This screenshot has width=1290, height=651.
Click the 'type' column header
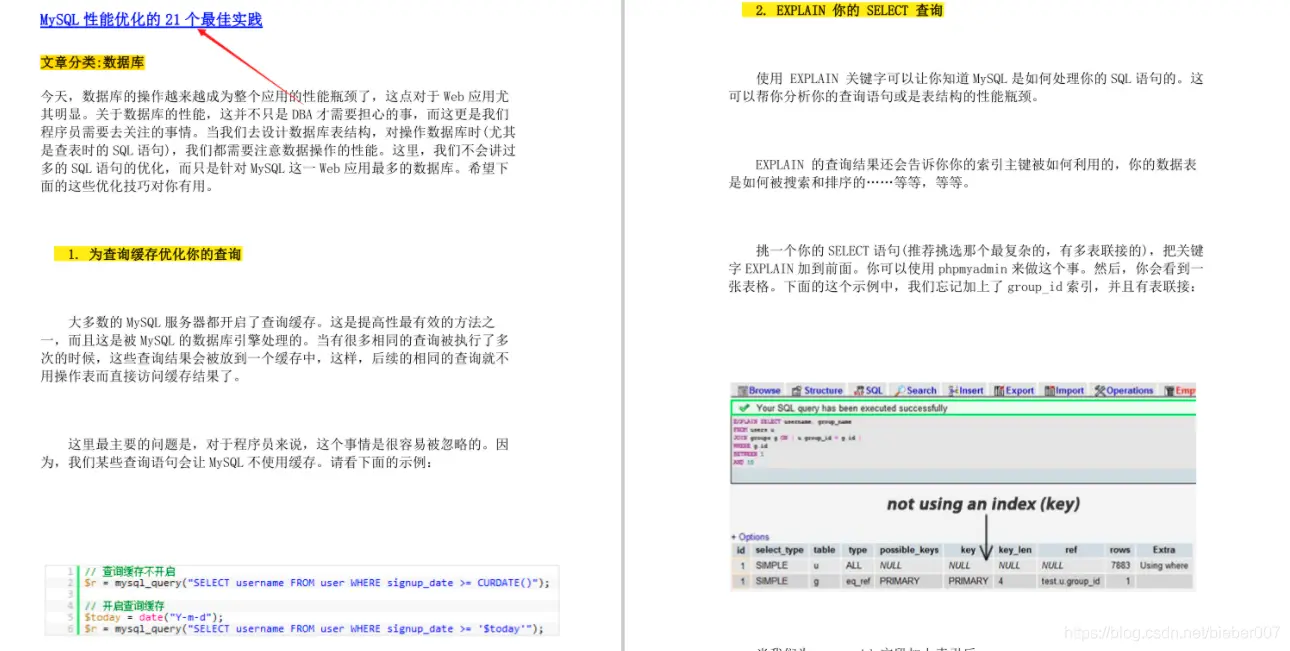pyautogui.click(x=858, y=550)
